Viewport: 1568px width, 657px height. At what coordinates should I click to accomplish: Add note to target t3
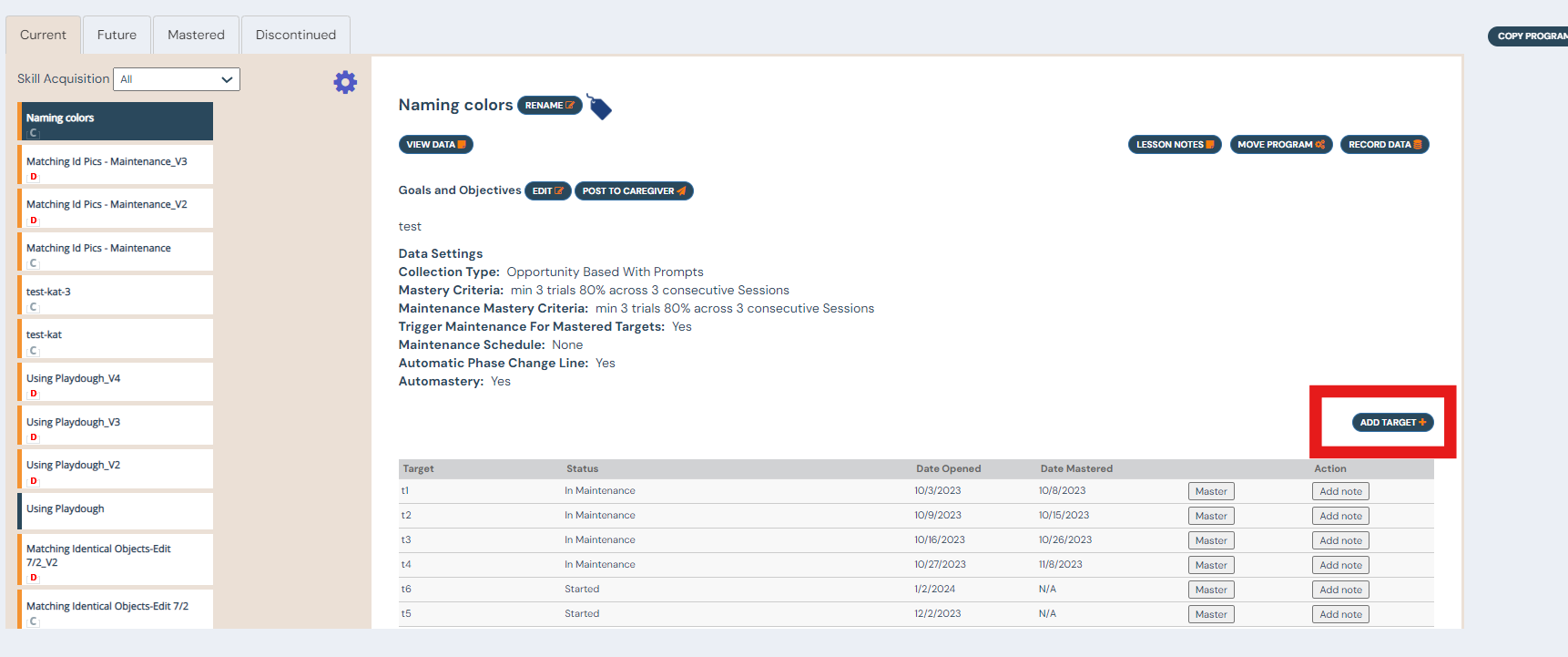click(1340, 541)
